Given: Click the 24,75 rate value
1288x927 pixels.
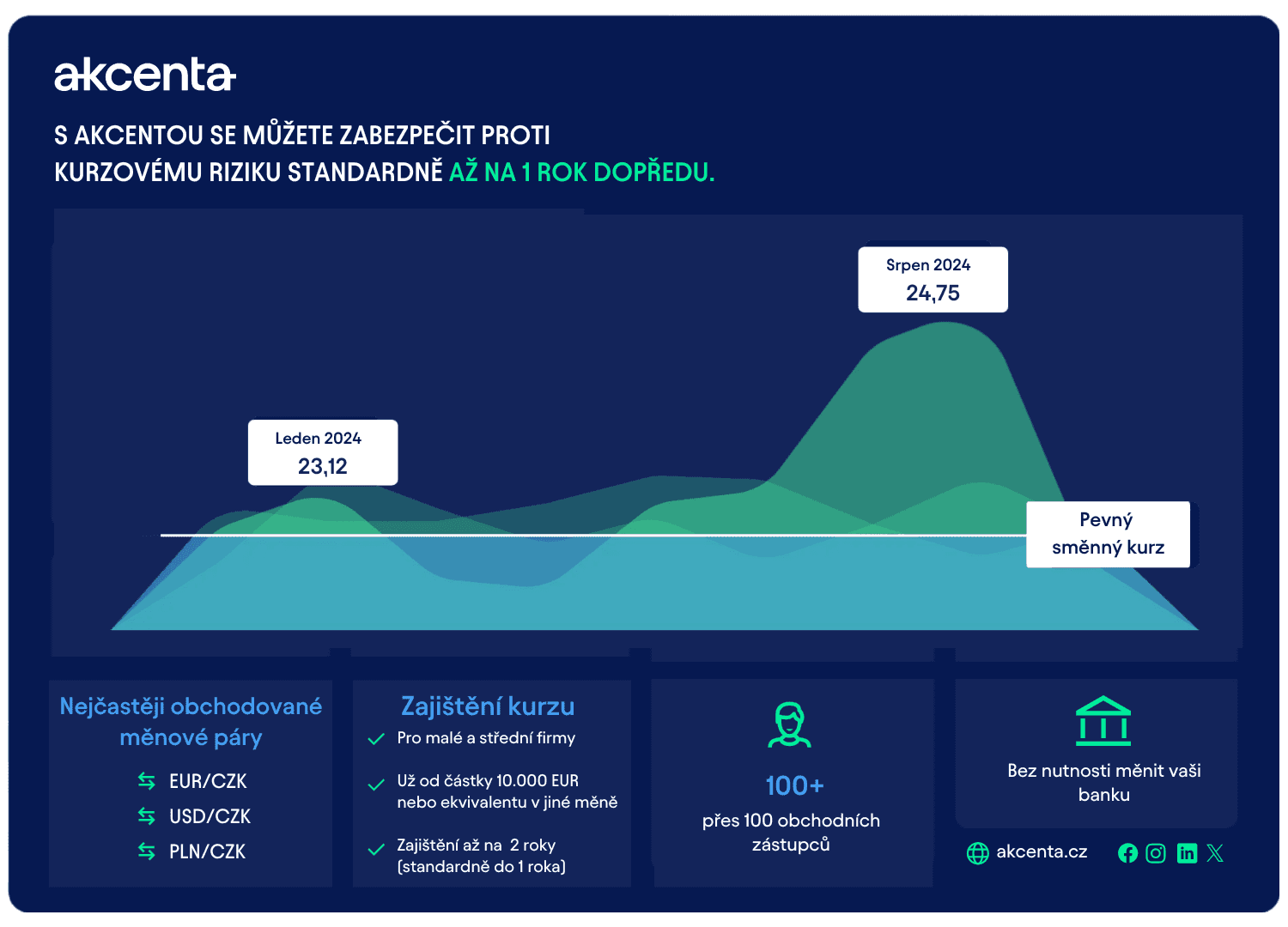Looking at the screenshot, I should point(933,294).
